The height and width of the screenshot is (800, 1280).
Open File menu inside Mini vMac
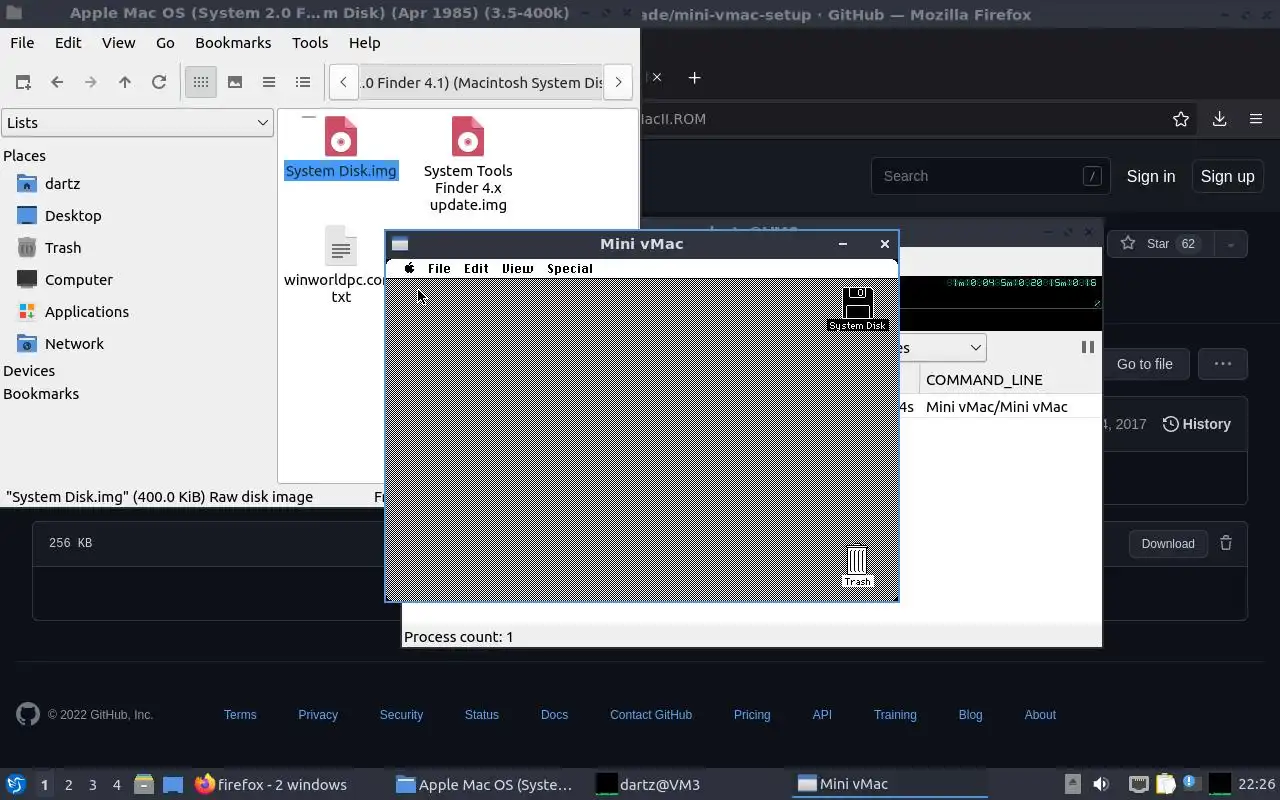(x=439, y=268)
